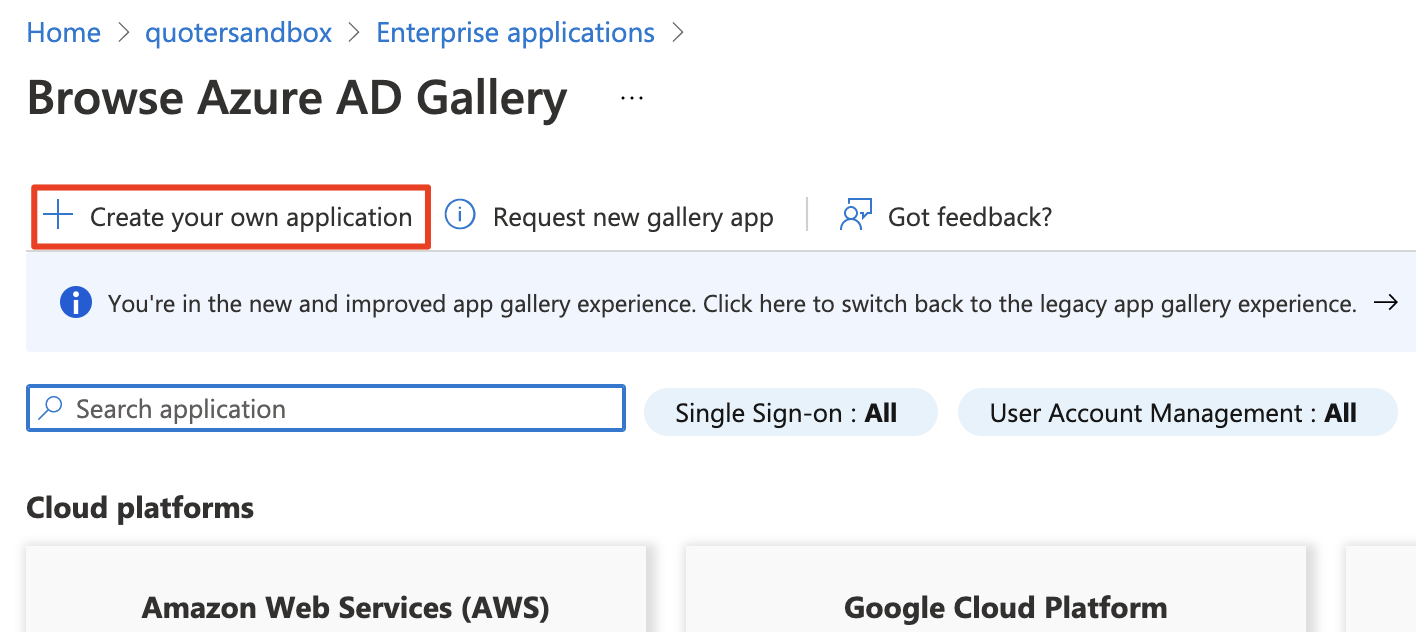Image resolution: width=1416 pixels, height=632 pixels.
Task: Open quotersandbox breadcrumb link
Action: coord(239,32)
